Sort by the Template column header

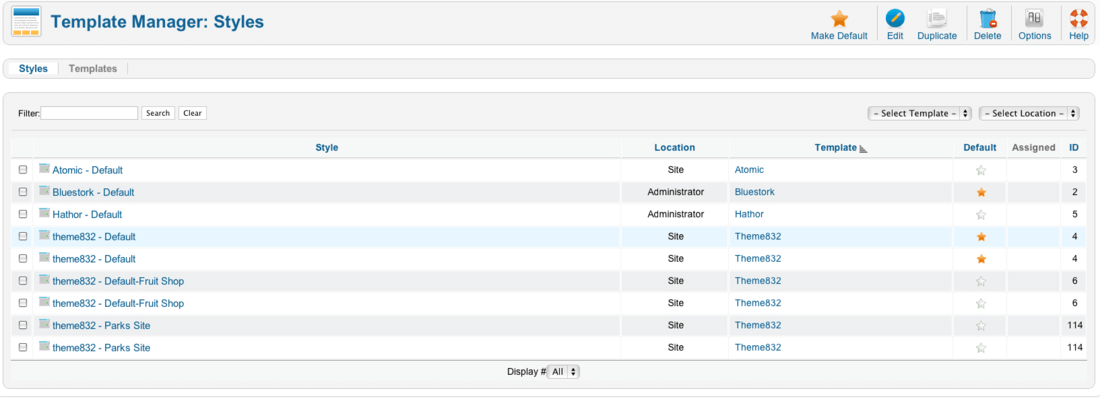836,148
